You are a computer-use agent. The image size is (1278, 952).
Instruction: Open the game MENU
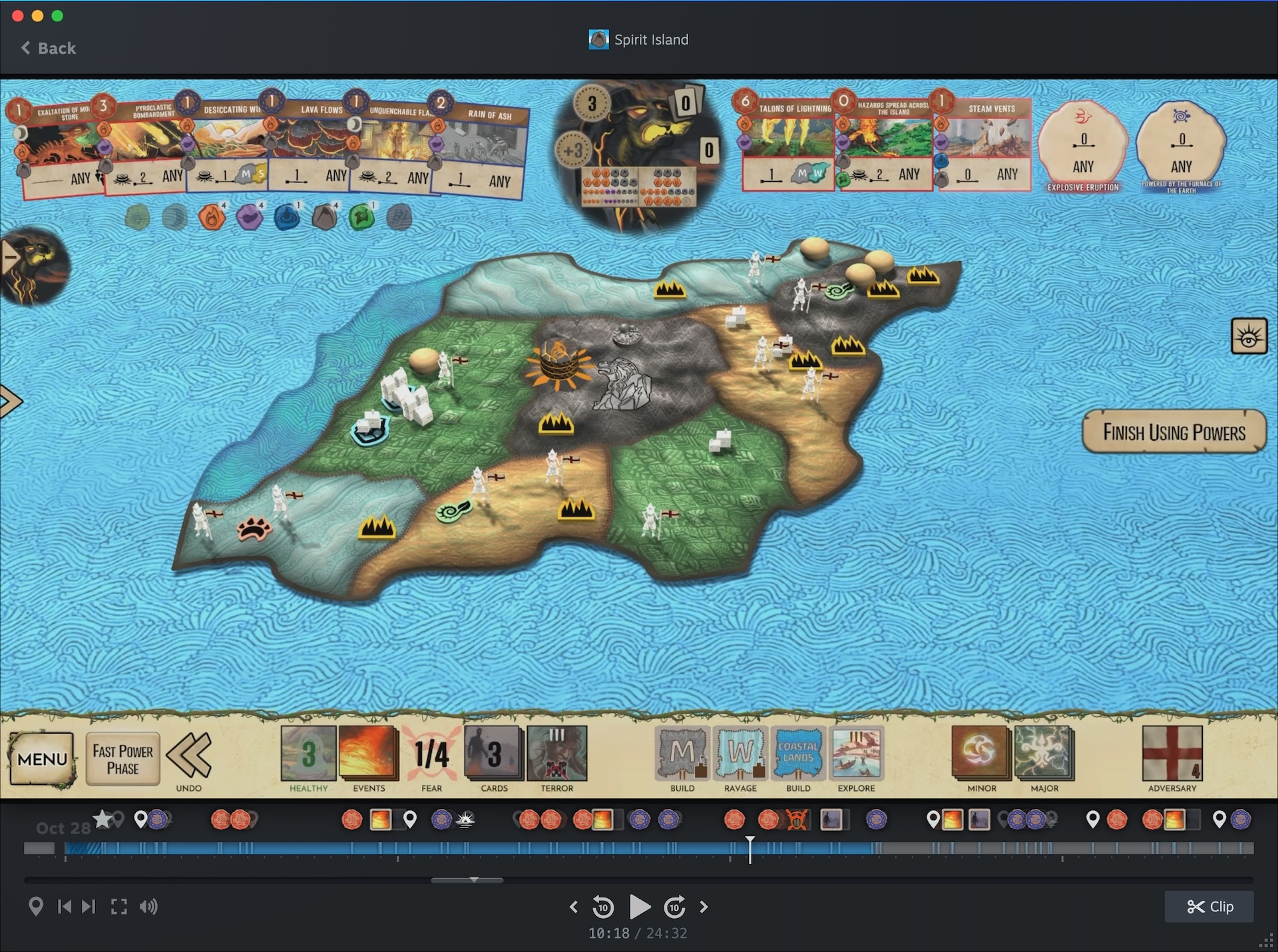click(41, 759)
